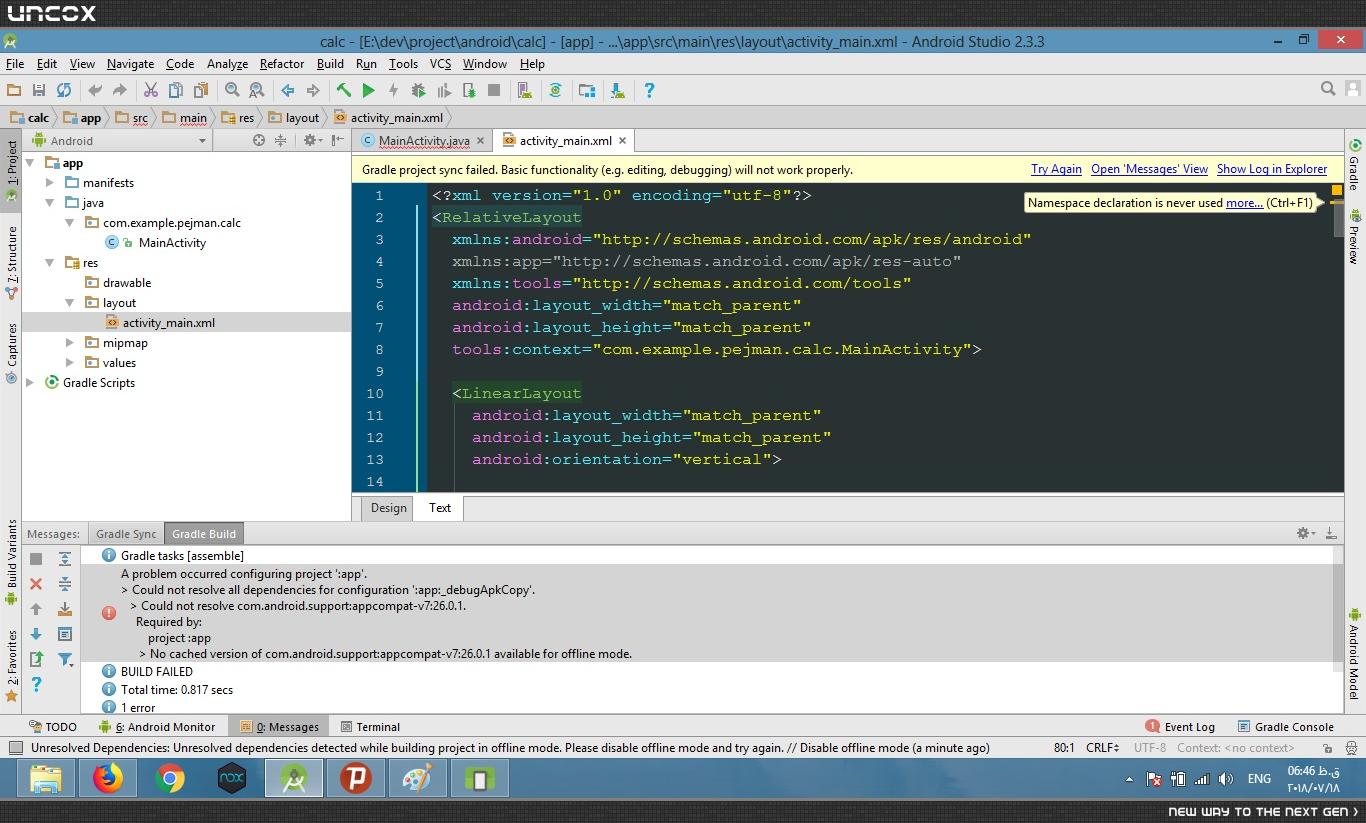Image resolution: width=1366 pixels, height=823 pixels.
Task: Click the Find magnifier icon in toolbar
Action: click(x=232, y=90)
